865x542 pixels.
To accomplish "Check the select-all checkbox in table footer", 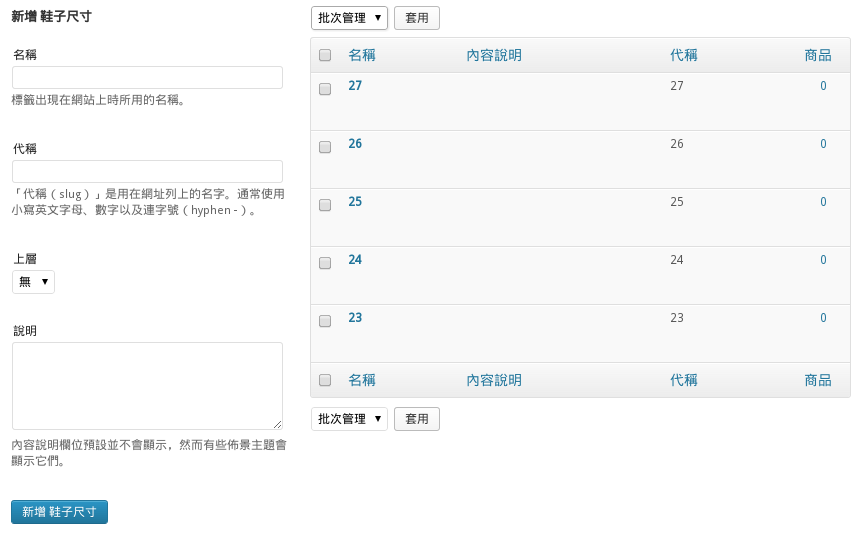I will (325, 380).
